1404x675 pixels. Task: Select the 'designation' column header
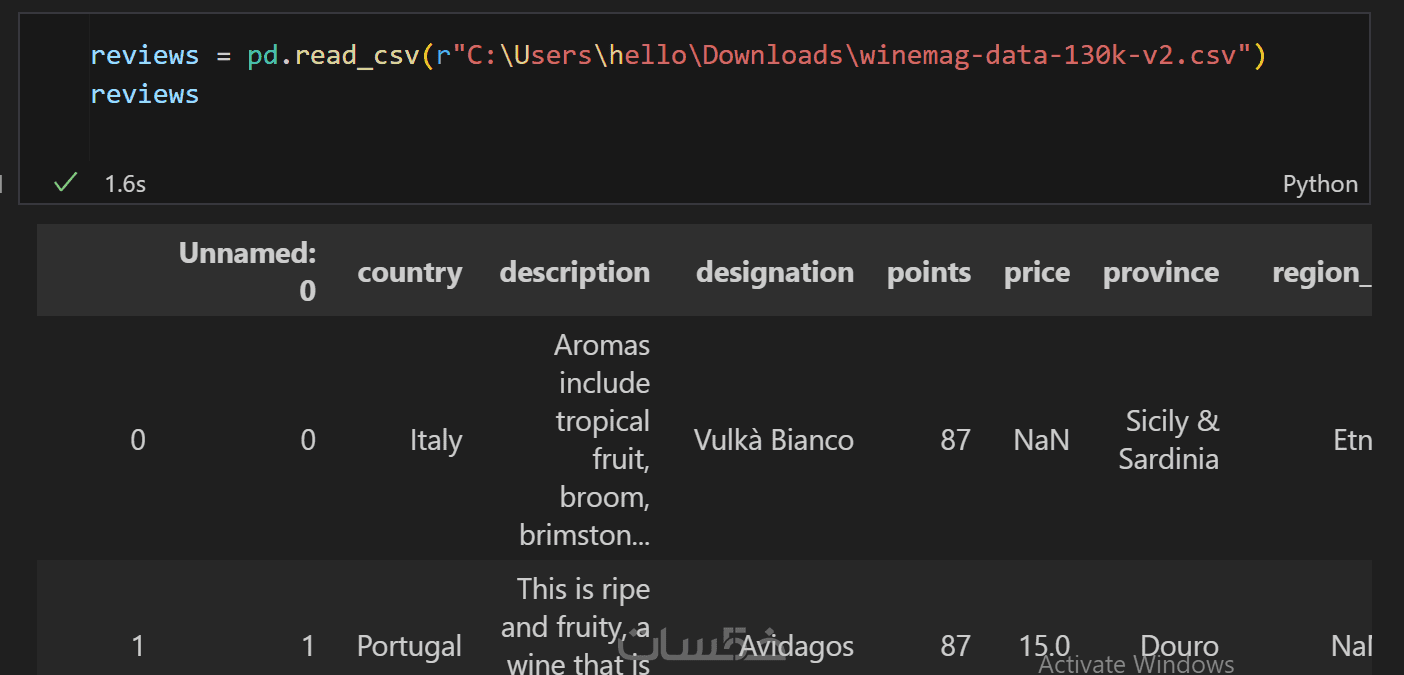tap(774, 273)
